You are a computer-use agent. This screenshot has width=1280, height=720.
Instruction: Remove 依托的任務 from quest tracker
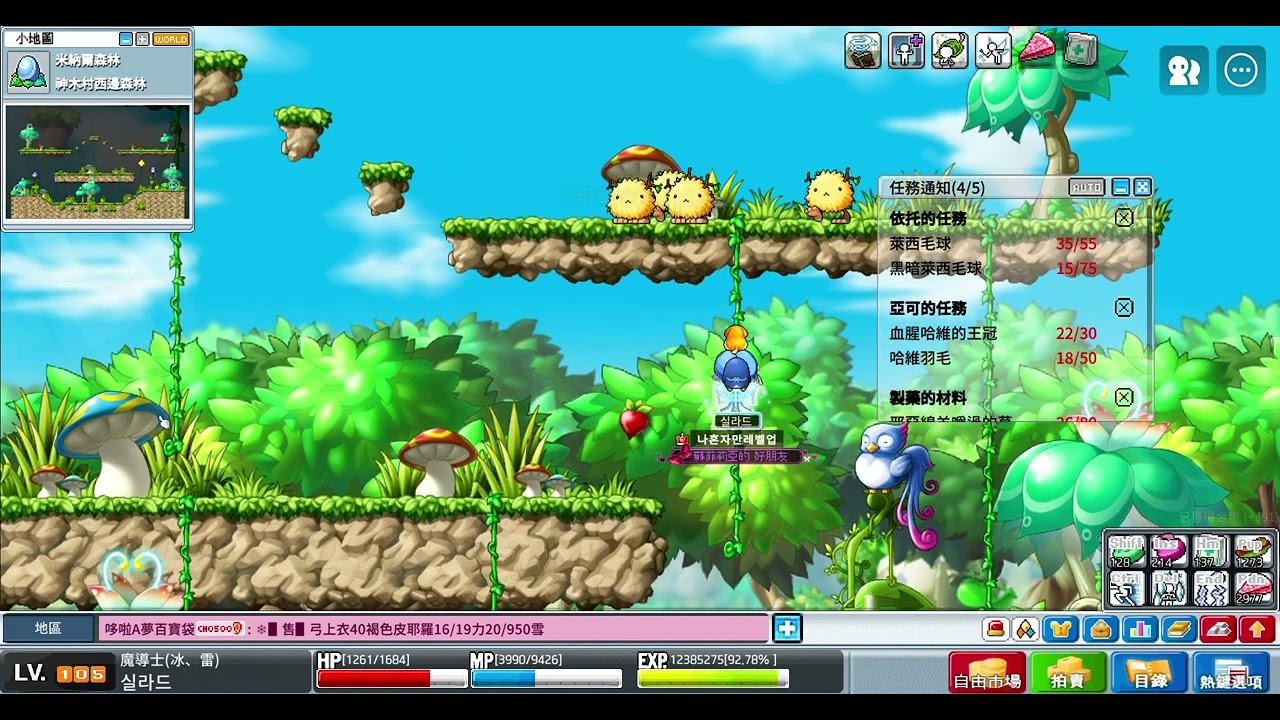click(1124, 218)
